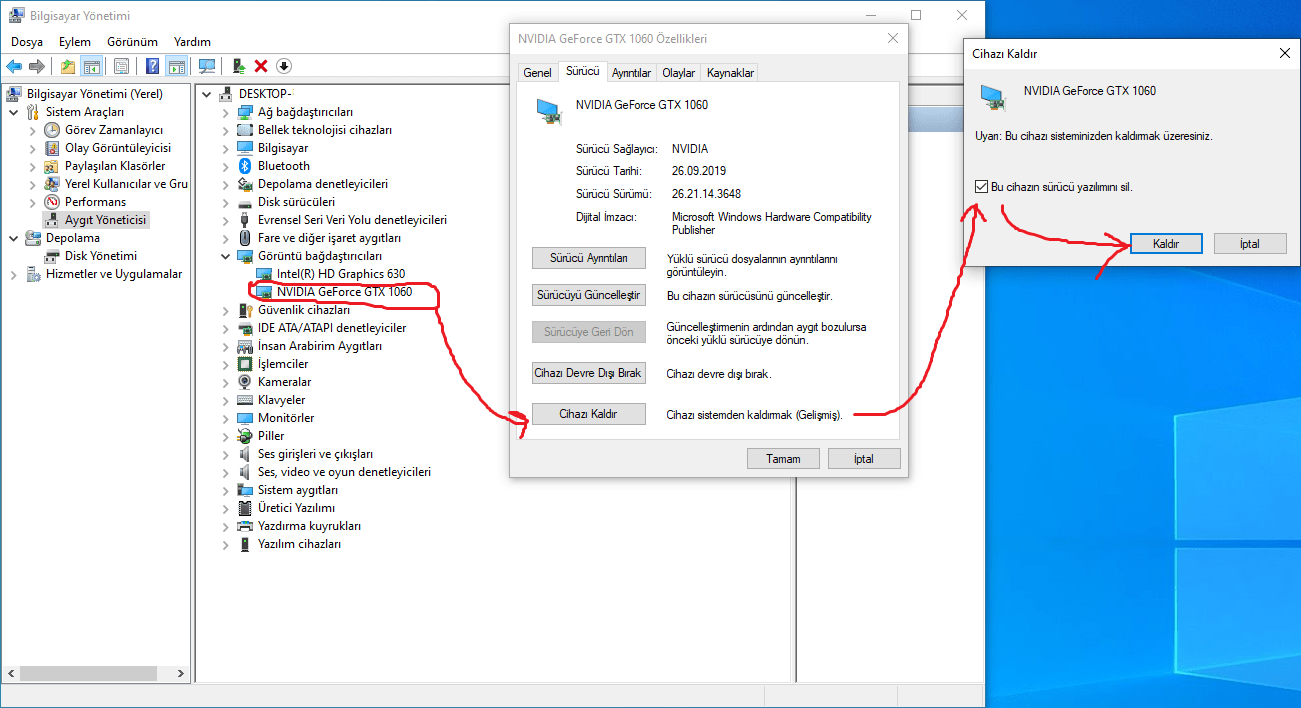Click Tamam in the properties dialog

coord(784,459)
